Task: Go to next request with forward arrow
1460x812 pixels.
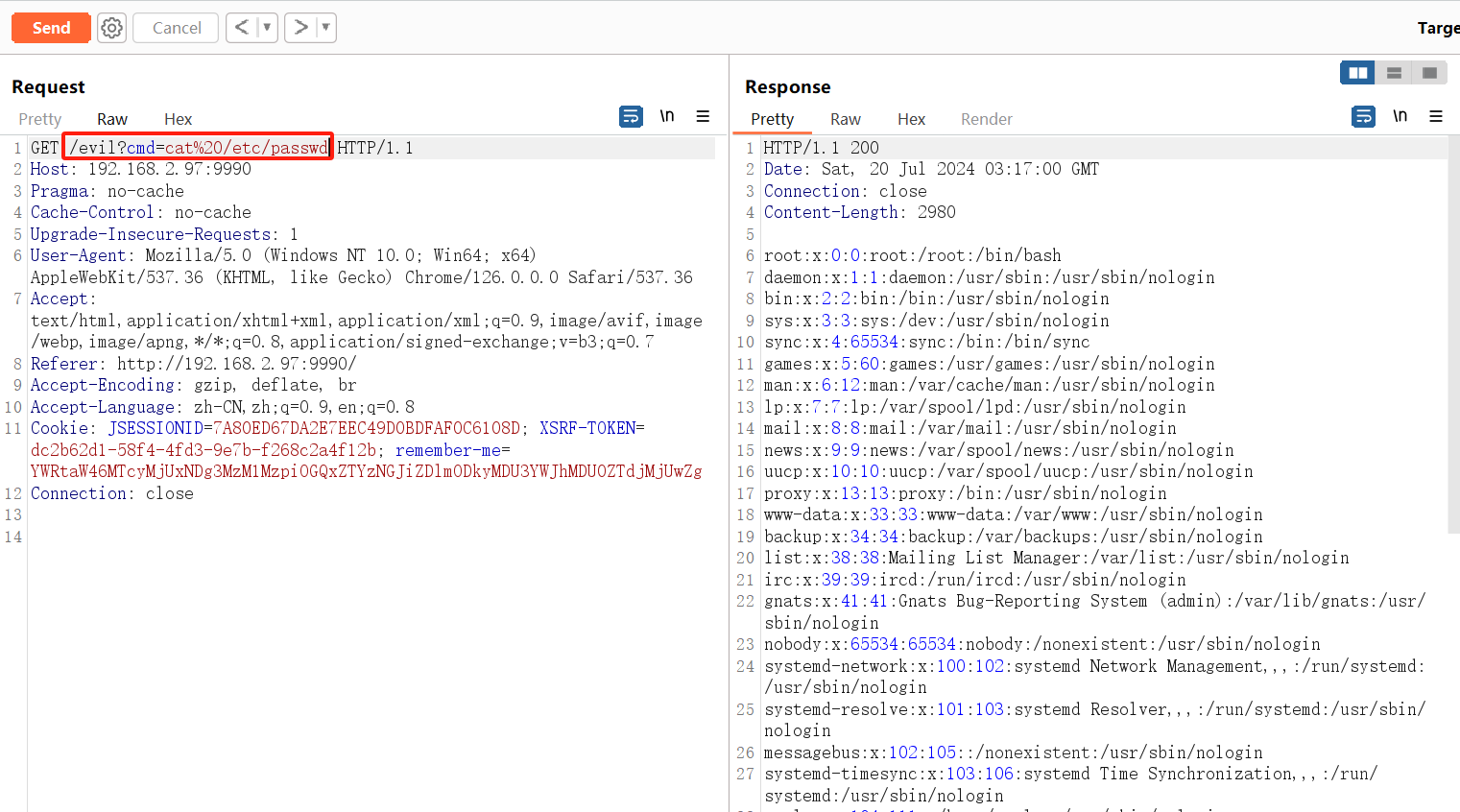Action: point(301,28)
